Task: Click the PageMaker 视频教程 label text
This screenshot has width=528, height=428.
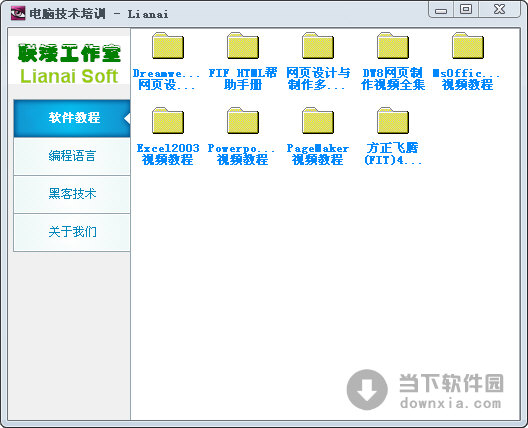Action: (318, 154)
